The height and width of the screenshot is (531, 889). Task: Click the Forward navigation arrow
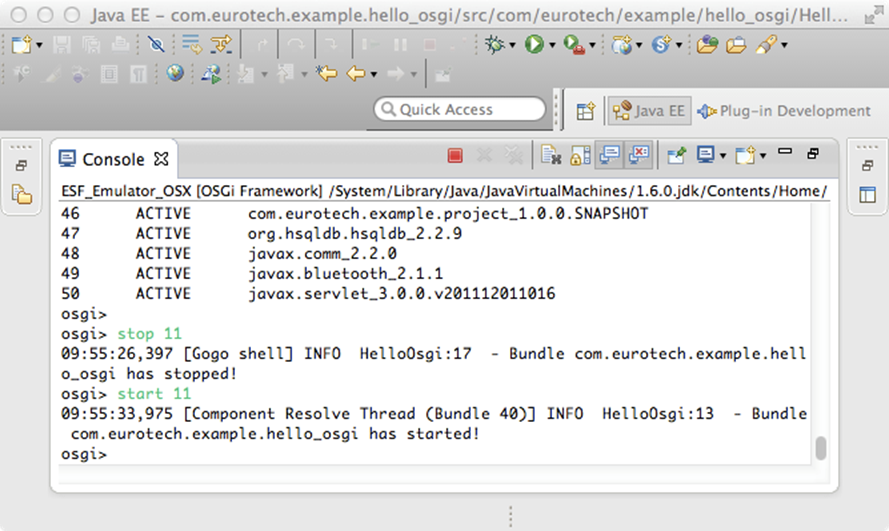tap(395, 73)
